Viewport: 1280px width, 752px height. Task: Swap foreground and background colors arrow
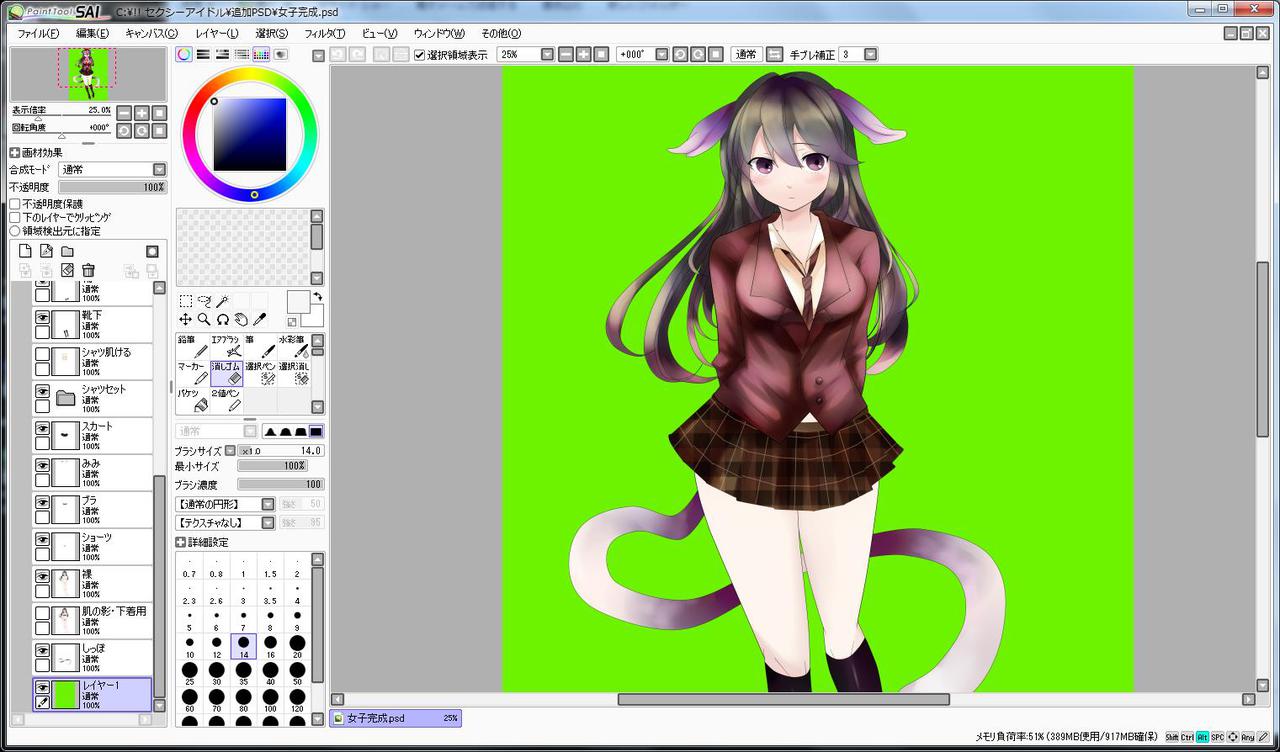click(317, 296)
